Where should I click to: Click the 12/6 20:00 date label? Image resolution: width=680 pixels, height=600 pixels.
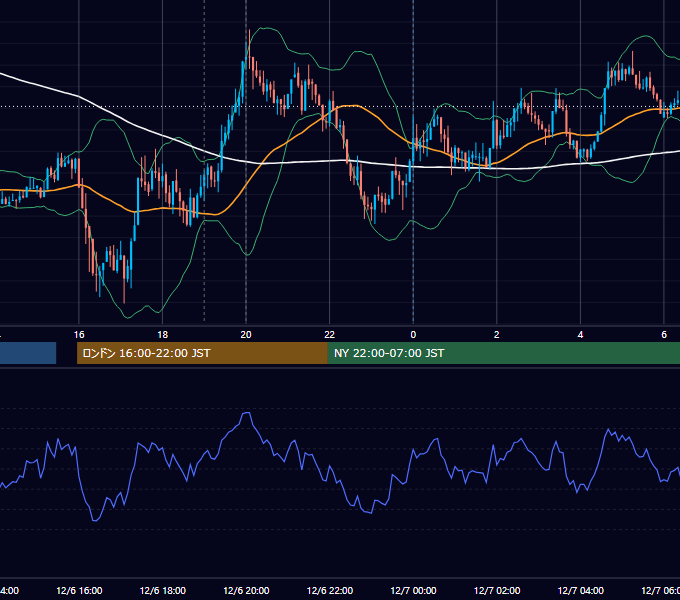[x=246, y=591]
